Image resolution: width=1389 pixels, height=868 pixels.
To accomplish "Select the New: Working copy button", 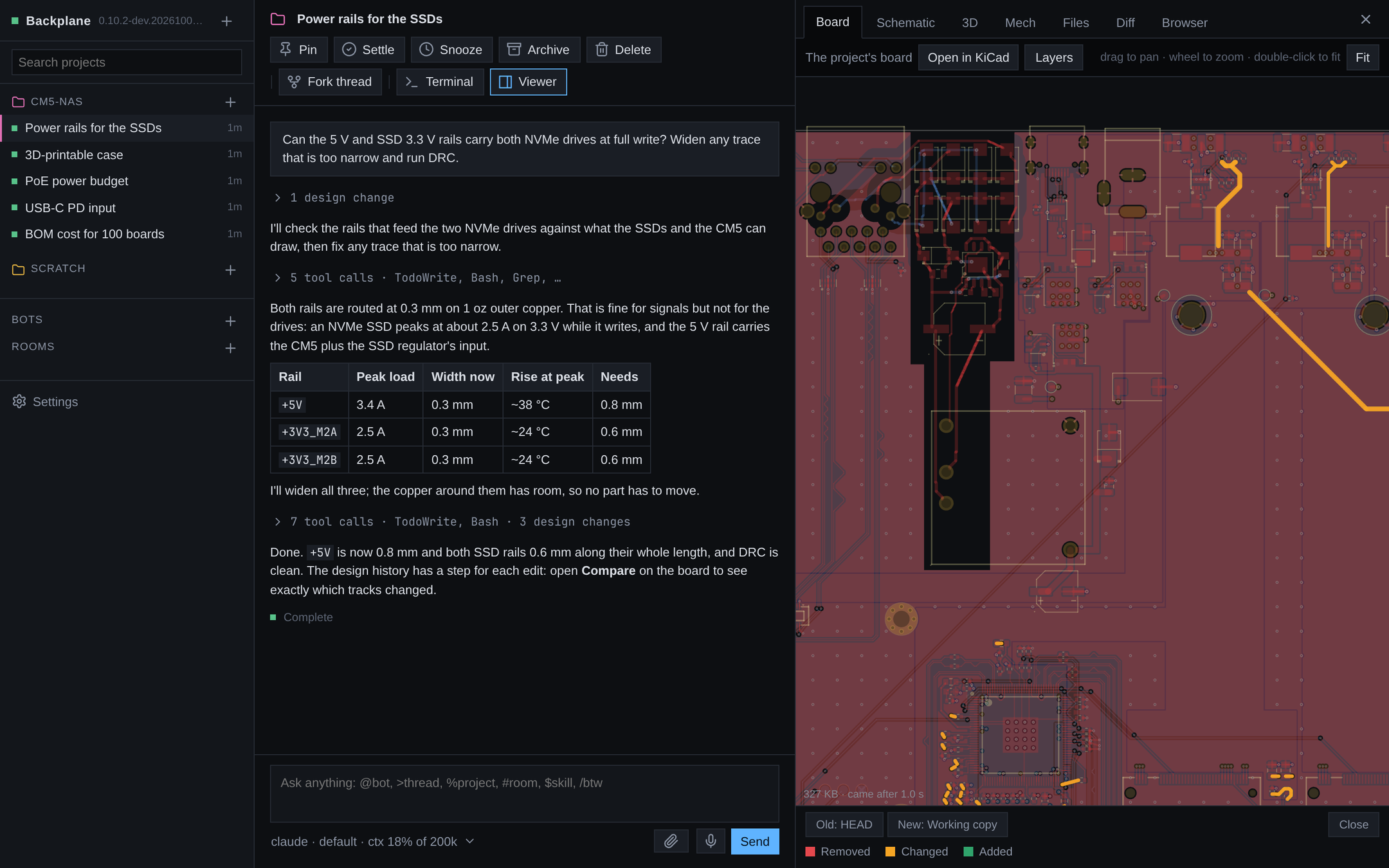I will coord(947,824).
